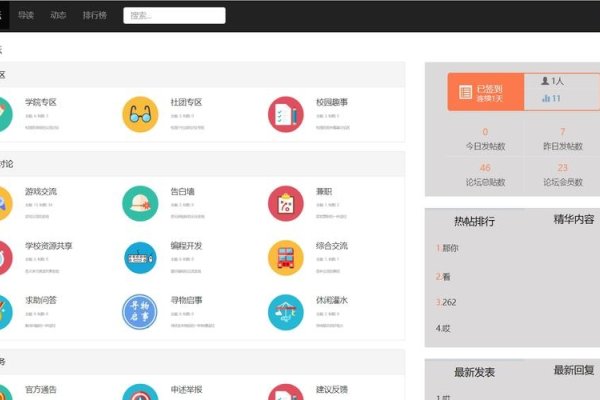Image resolution: width=600 pixels, height=400 pixels.
Task: Open the 校园趣事 forum link
Action: tap(332, 102)
